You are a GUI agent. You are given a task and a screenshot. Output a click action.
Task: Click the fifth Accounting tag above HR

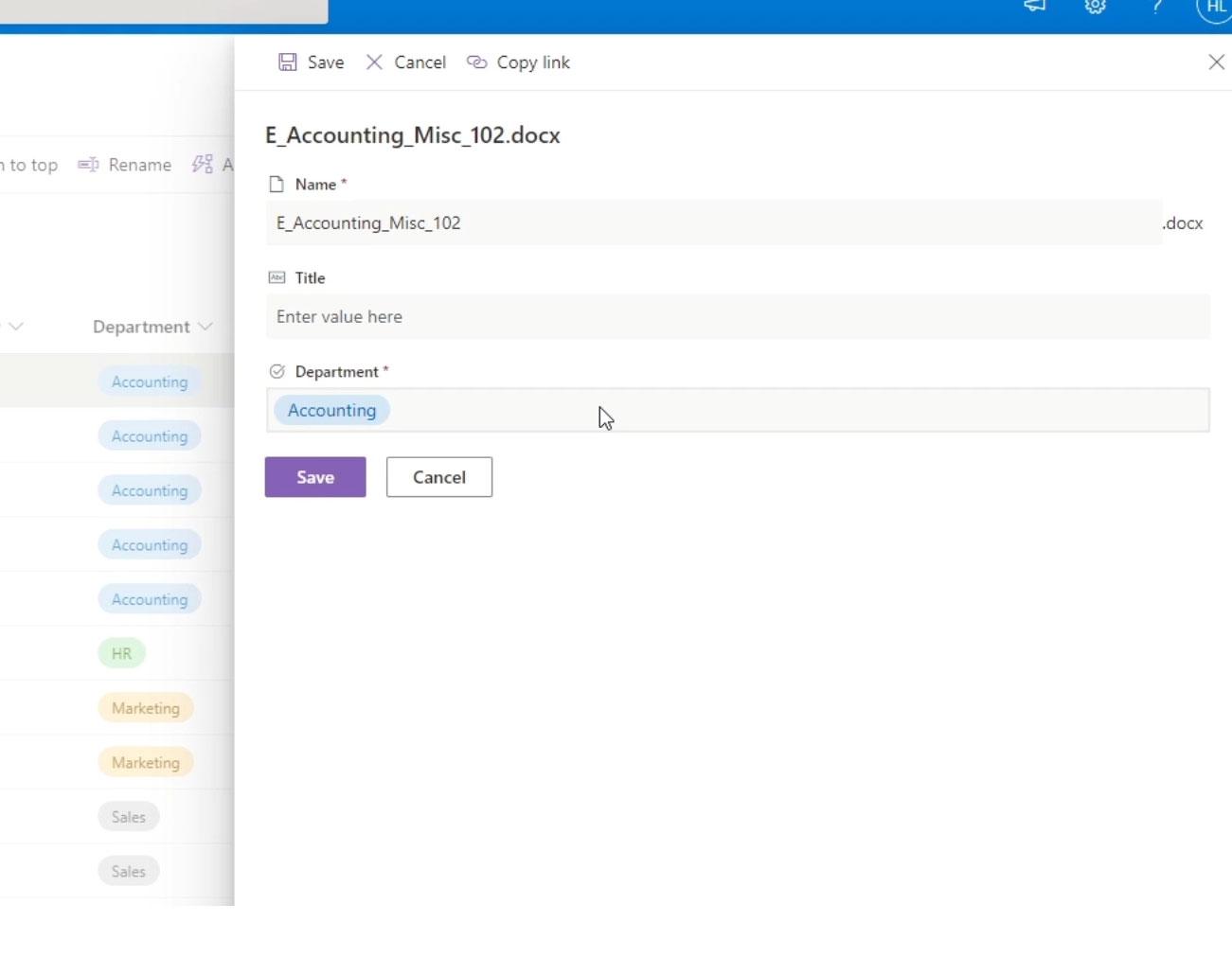click(150, 599)
